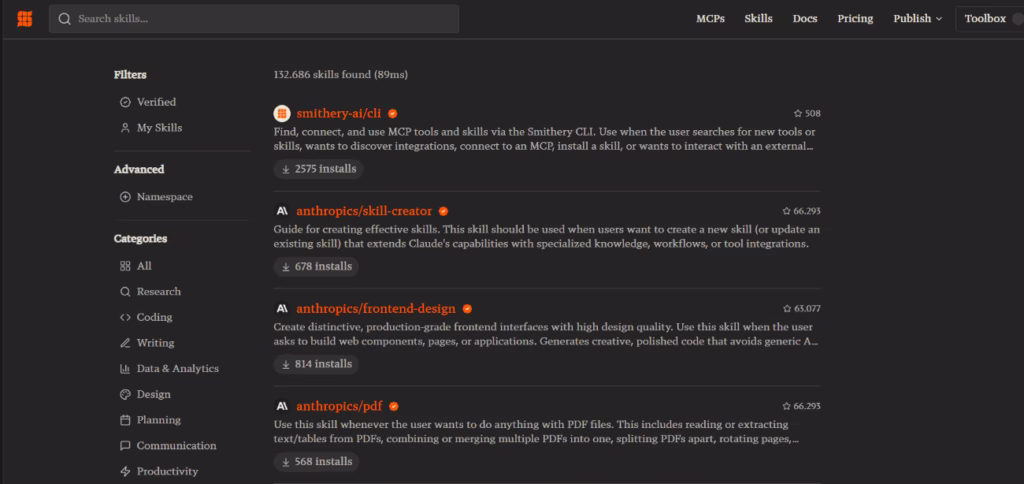Screen dimensions: 1024x484
Task: Click the verified badge next to skill-creator
Action: 443,211
